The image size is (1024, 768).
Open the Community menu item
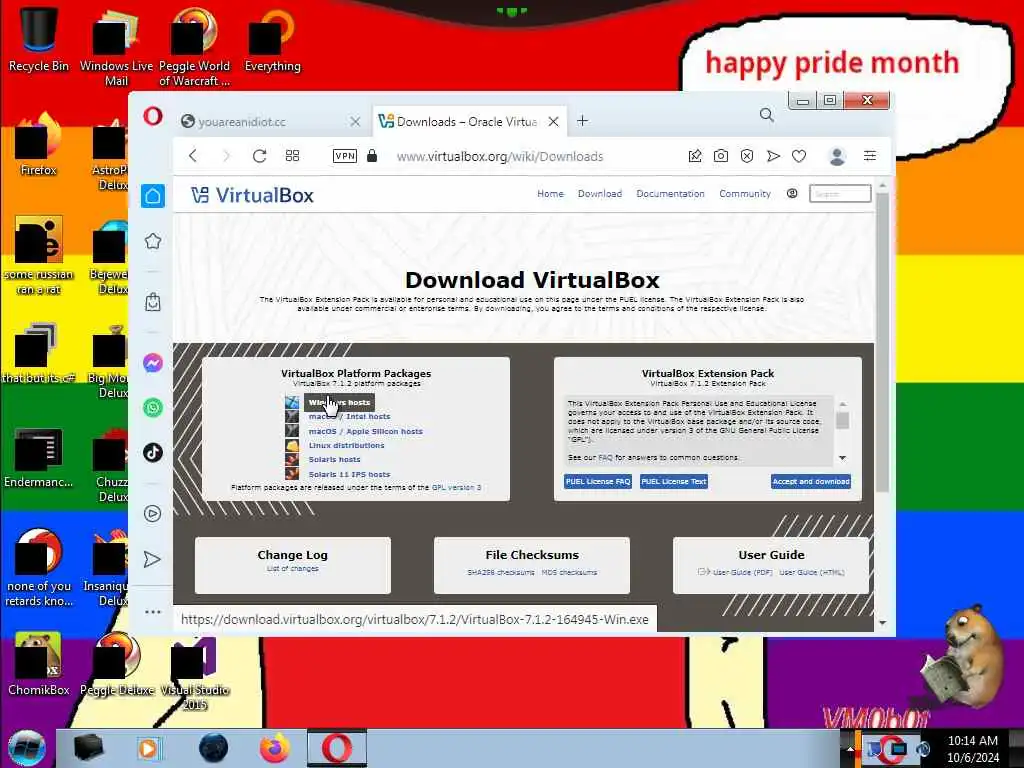[x=745, y=194]
